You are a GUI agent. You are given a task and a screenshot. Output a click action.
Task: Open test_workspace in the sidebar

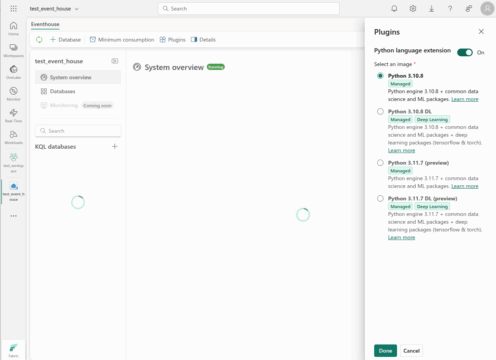(13, 163)
